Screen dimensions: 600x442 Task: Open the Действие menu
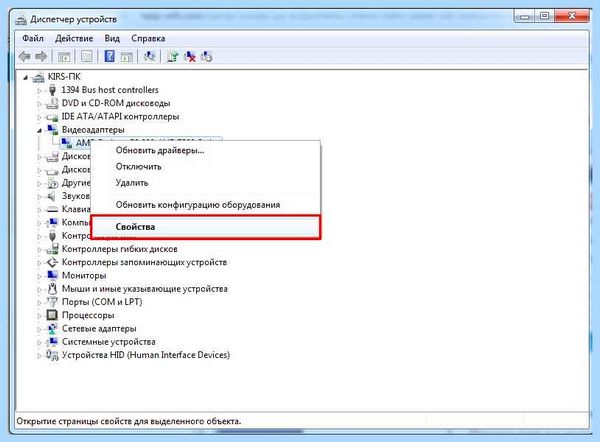(x=74, y=38)
